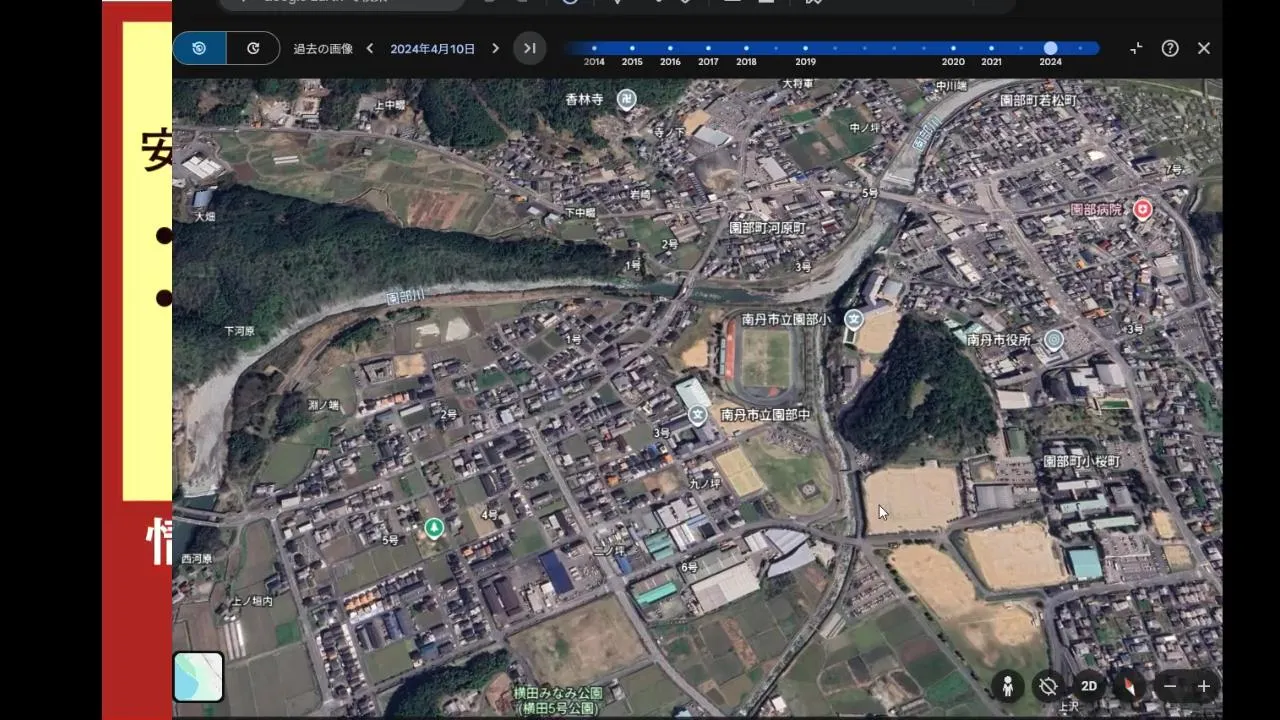Image resolution: width=1280 pixels, height=720 pixels.
Task: Select the 2016 timeline point
Action: pyautogui.click(x=670, y=48)
